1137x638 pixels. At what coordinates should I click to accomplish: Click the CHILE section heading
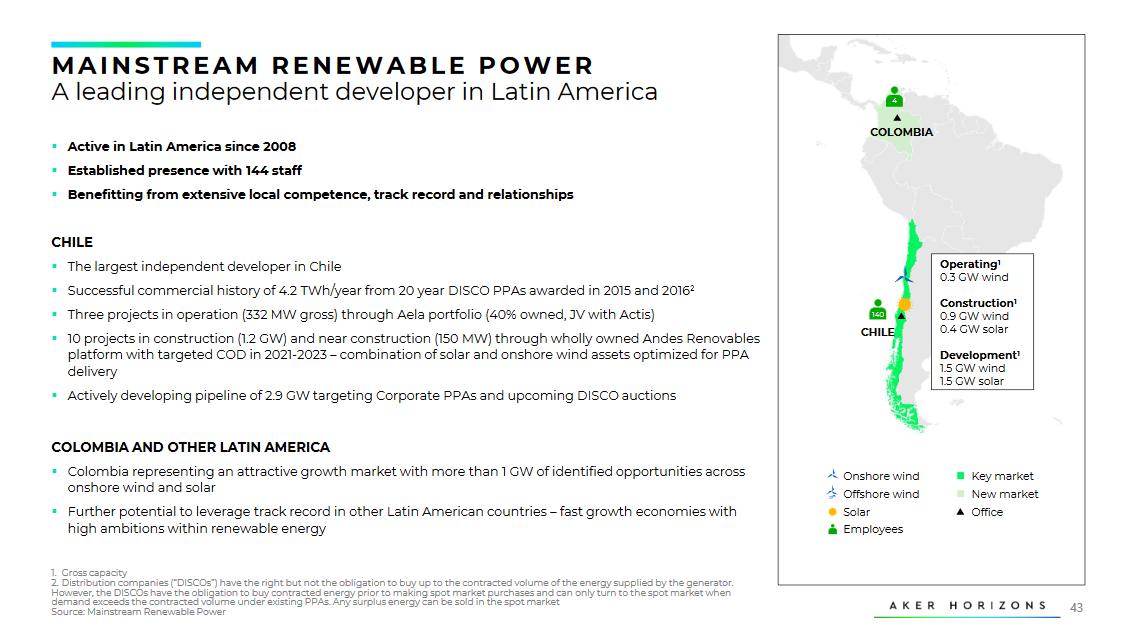(x=72, y=242)
